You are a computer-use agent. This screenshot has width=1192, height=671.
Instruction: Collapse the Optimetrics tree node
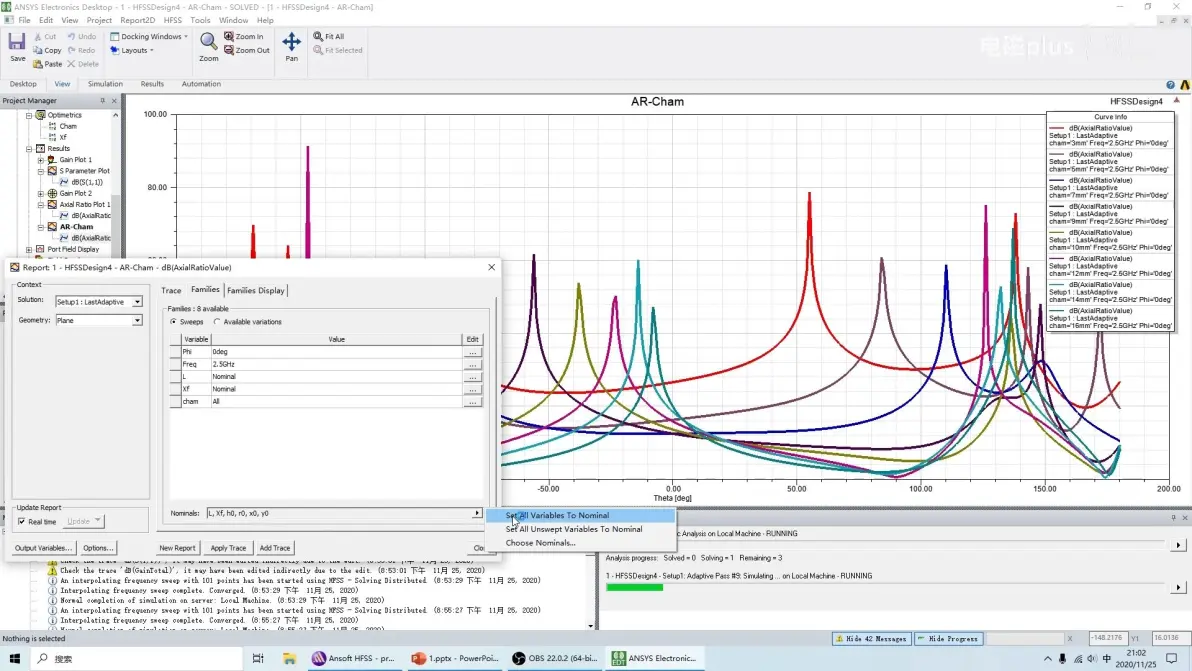pos(29,116)
